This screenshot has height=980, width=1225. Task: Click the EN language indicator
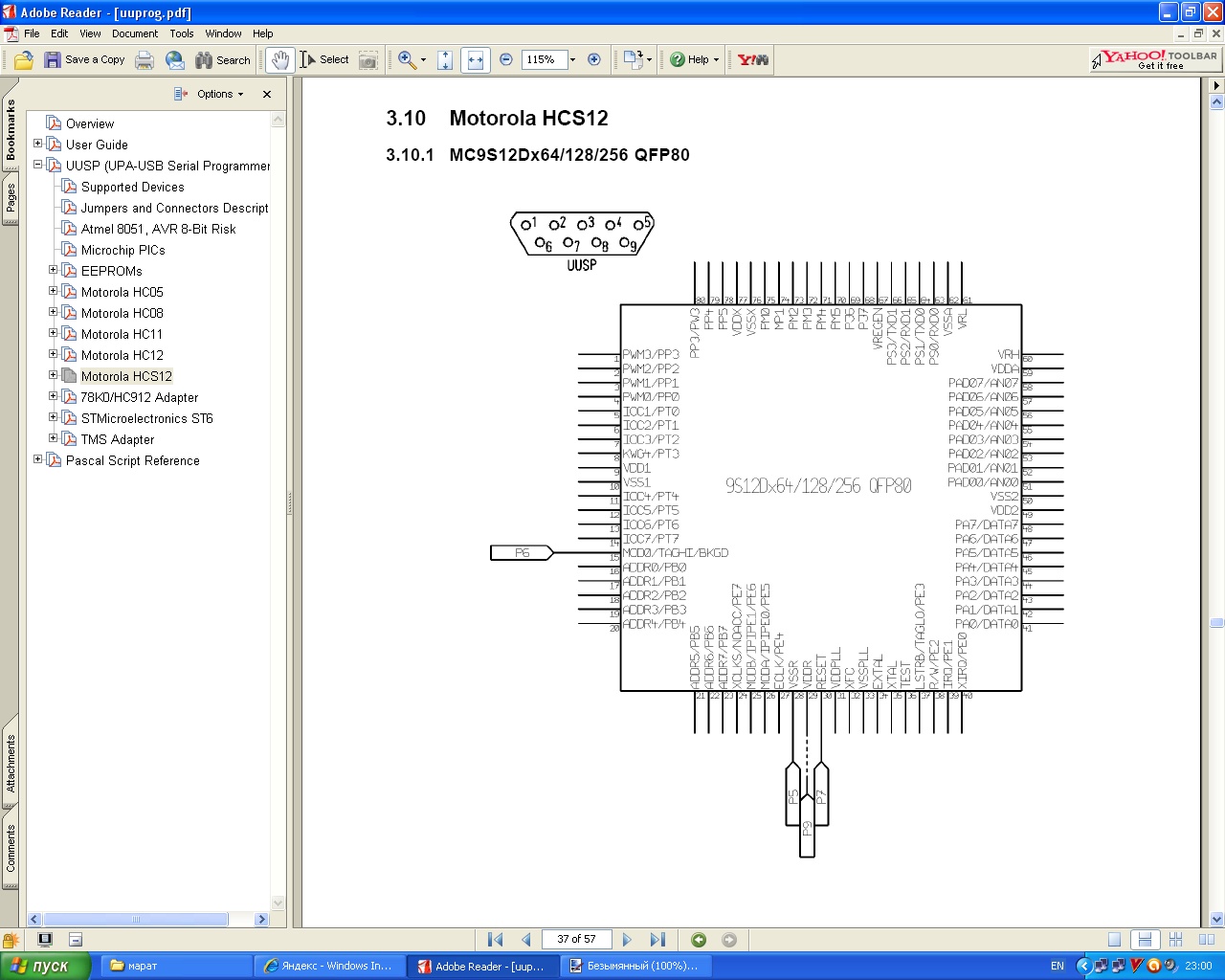click(1057, 966)
